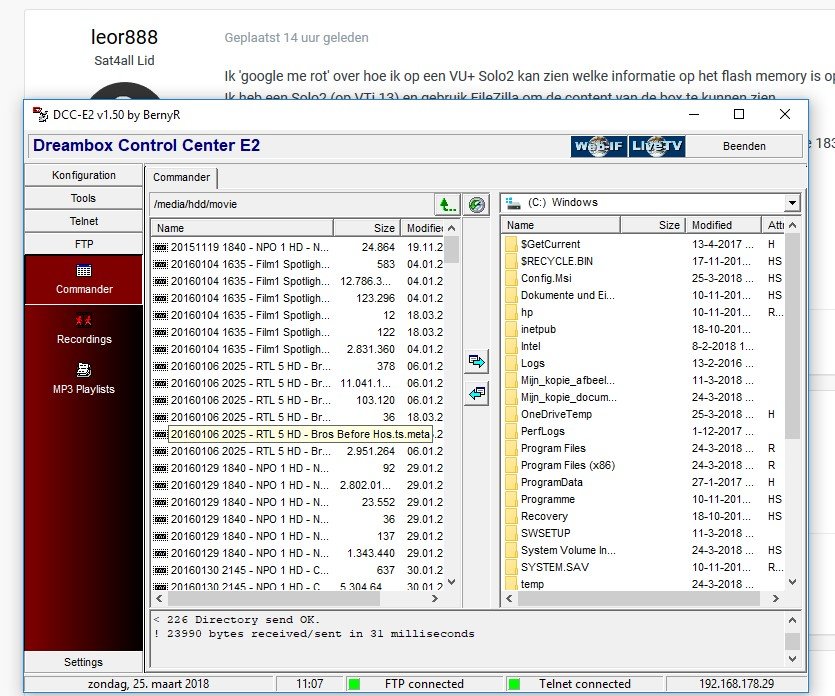
Task: Click the Web-IF button
Action: pyautogui.click(x=598, y=146)
